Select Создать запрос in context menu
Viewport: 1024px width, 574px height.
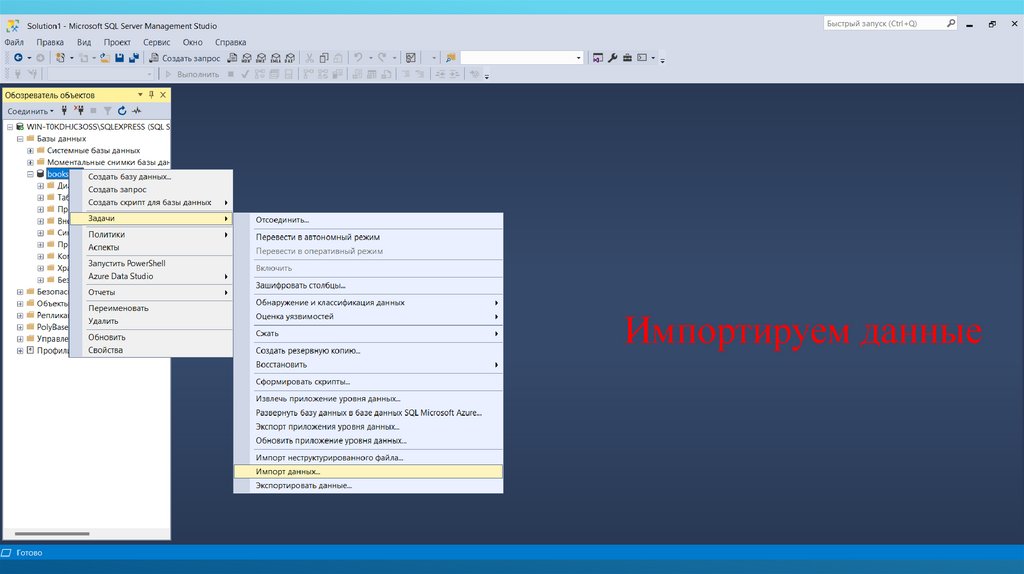click(x=151, y=189)
